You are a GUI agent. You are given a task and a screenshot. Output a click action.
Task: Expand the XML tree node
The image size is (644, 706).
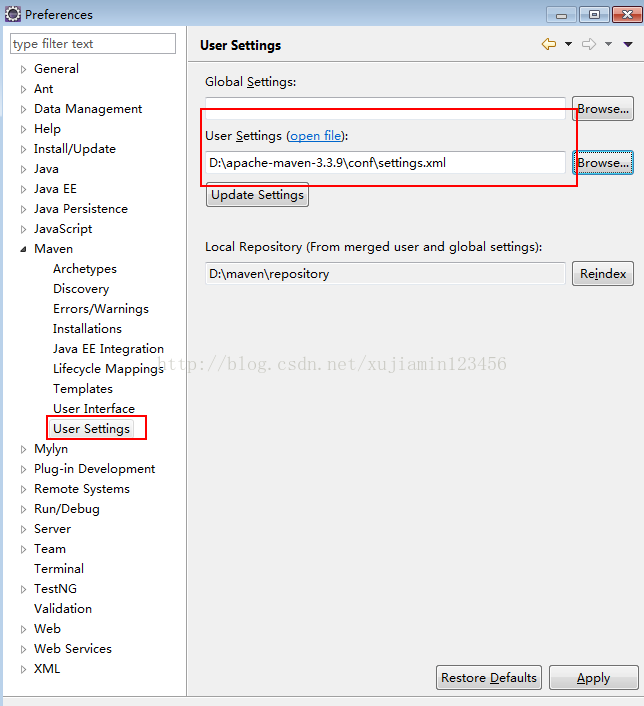tap(23, 669)
